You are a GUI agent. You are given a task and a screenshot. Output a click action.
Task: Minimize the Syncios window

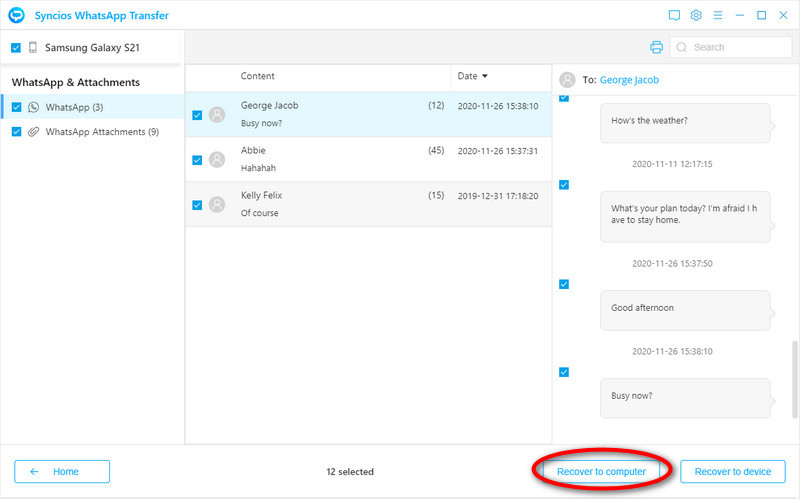[x=739, y=15]
